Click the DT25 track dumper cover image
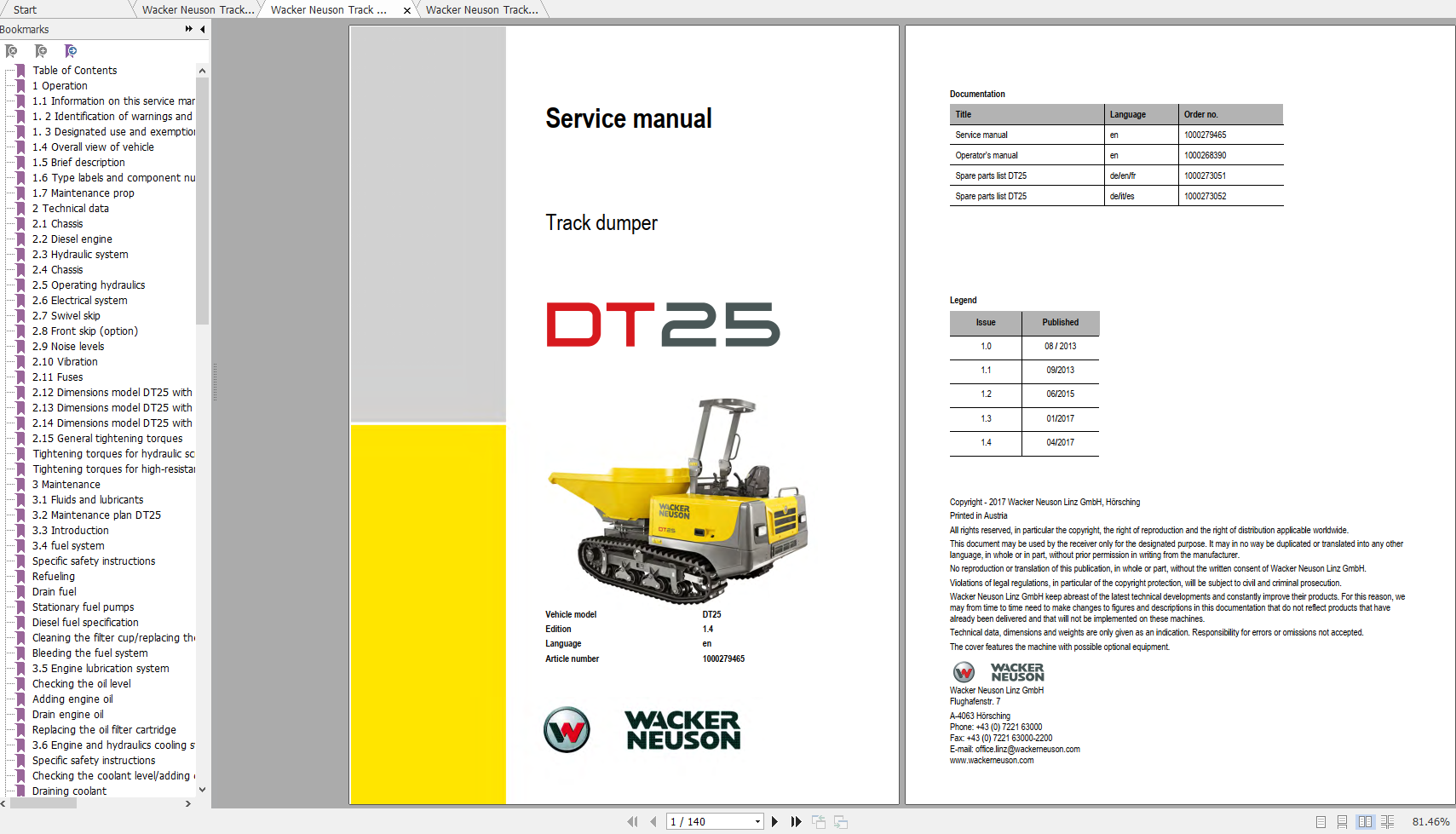 pyautogui.click(x=677, y=501)
